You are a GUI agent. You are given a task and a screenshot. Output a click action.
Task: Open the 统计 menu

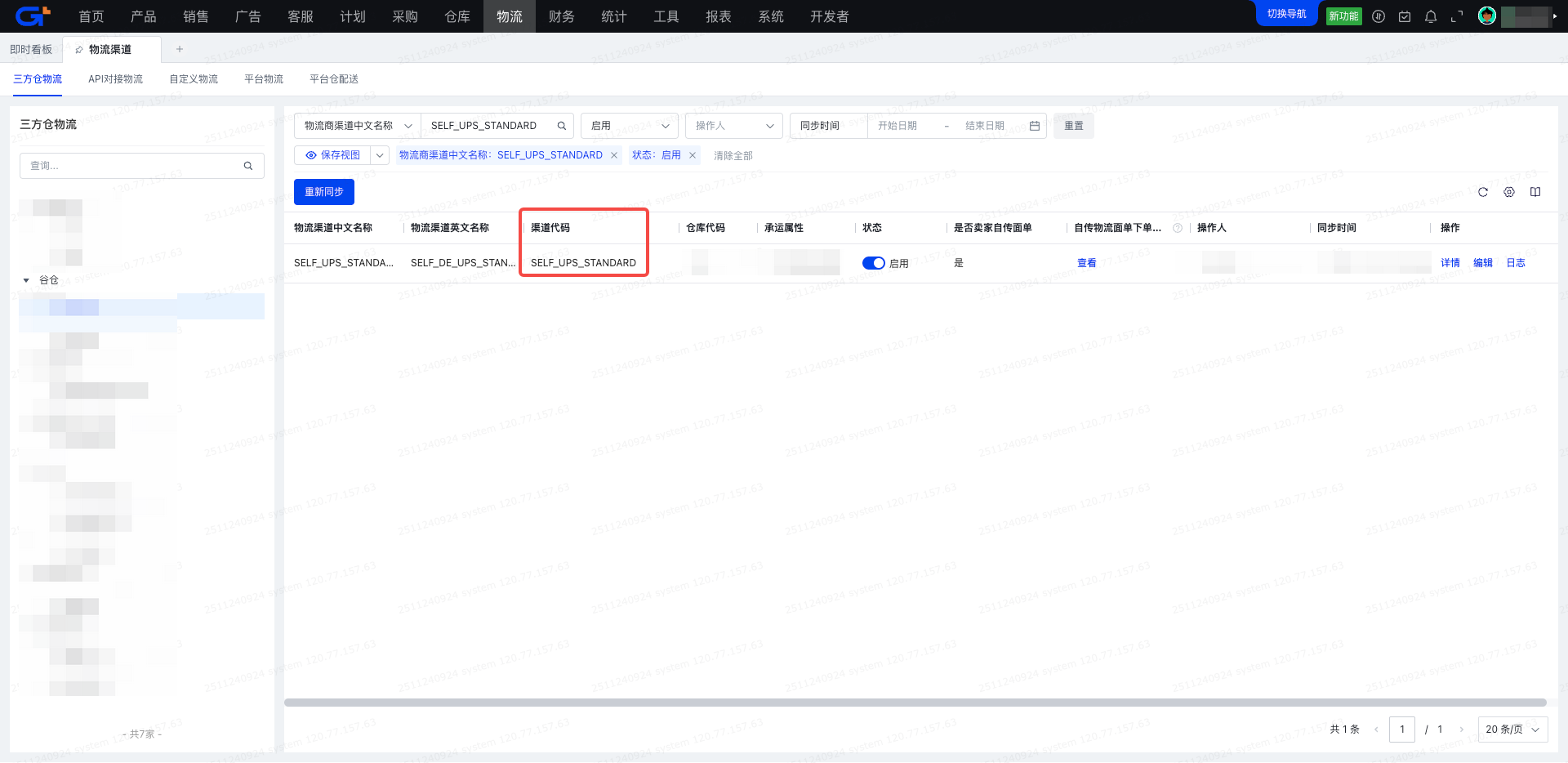click(614, 16)
